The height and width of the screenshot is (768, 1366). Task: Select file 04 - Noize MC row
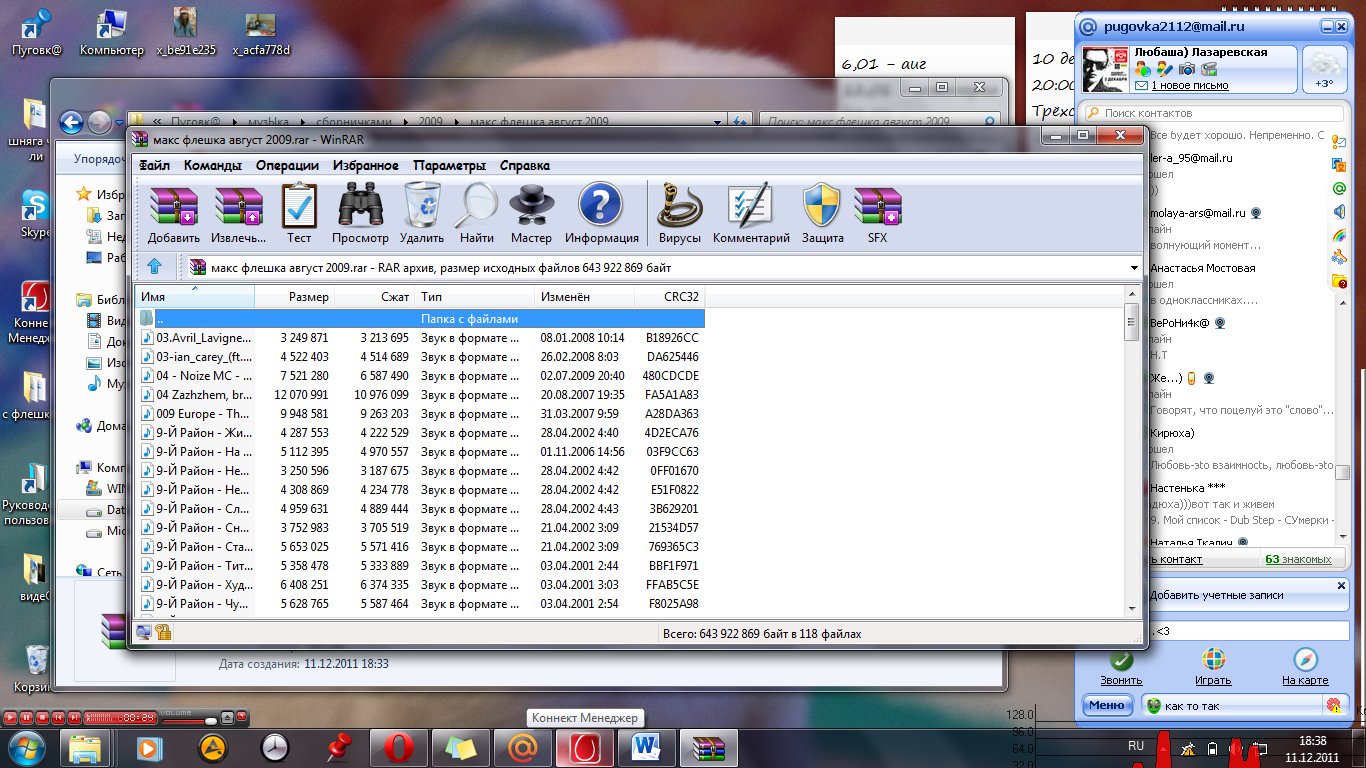click(x=420, y=376)
